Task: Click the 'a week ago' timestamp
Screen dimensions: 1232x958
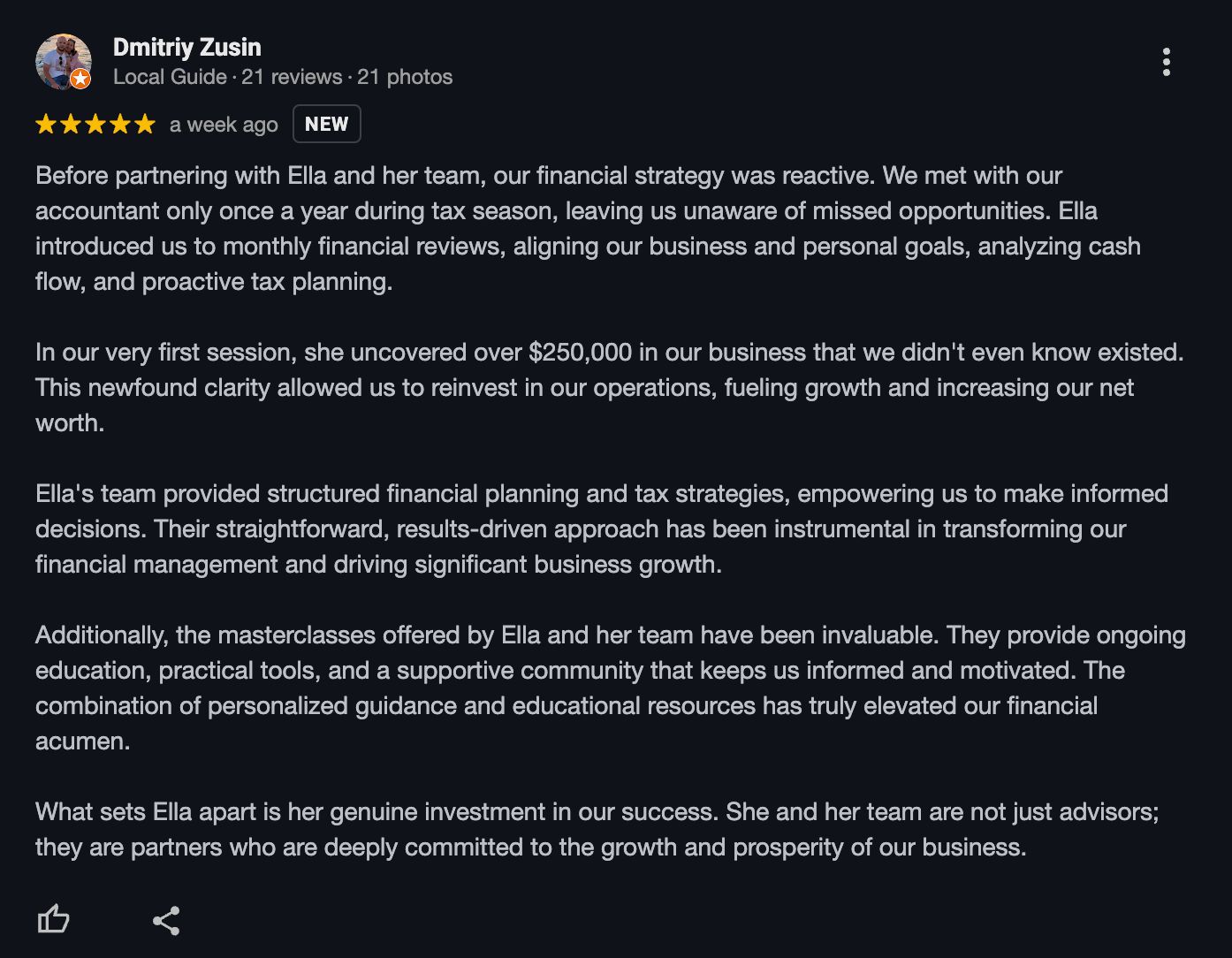Action: click(224, 125)
